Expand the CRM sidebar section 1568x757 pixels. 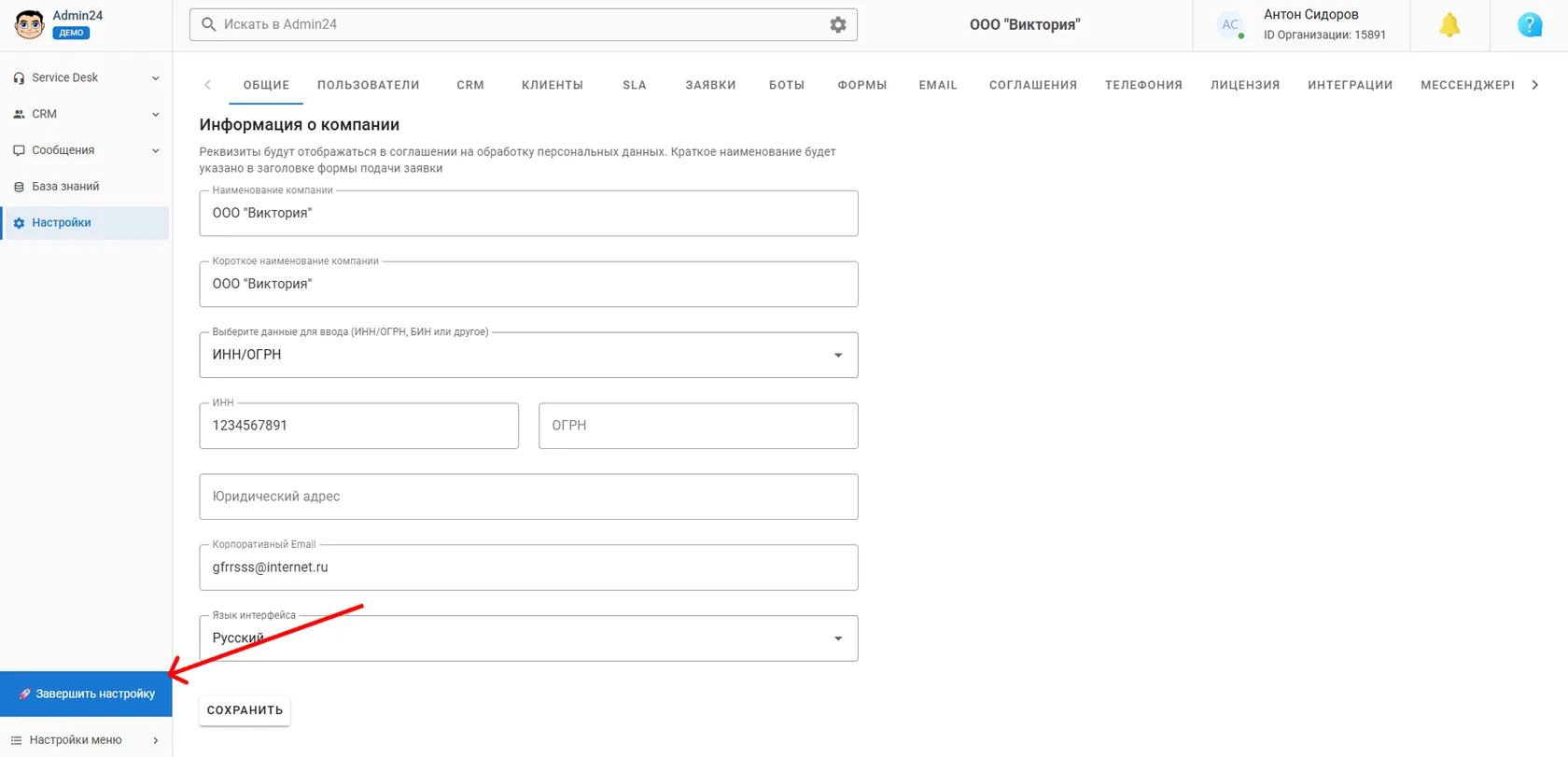coord(86,114)
